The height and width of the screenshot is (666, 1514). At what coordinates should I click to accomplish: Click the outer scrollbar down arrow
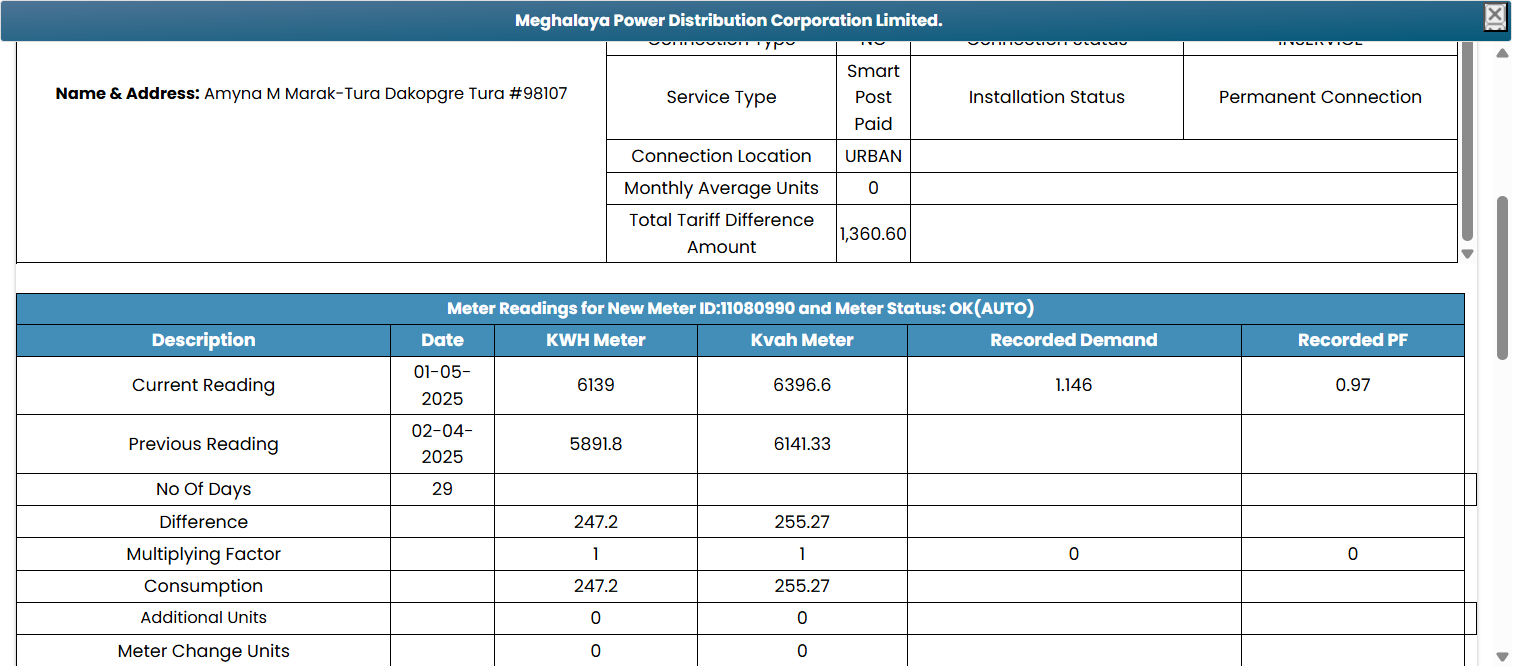tap(1502, 656)
